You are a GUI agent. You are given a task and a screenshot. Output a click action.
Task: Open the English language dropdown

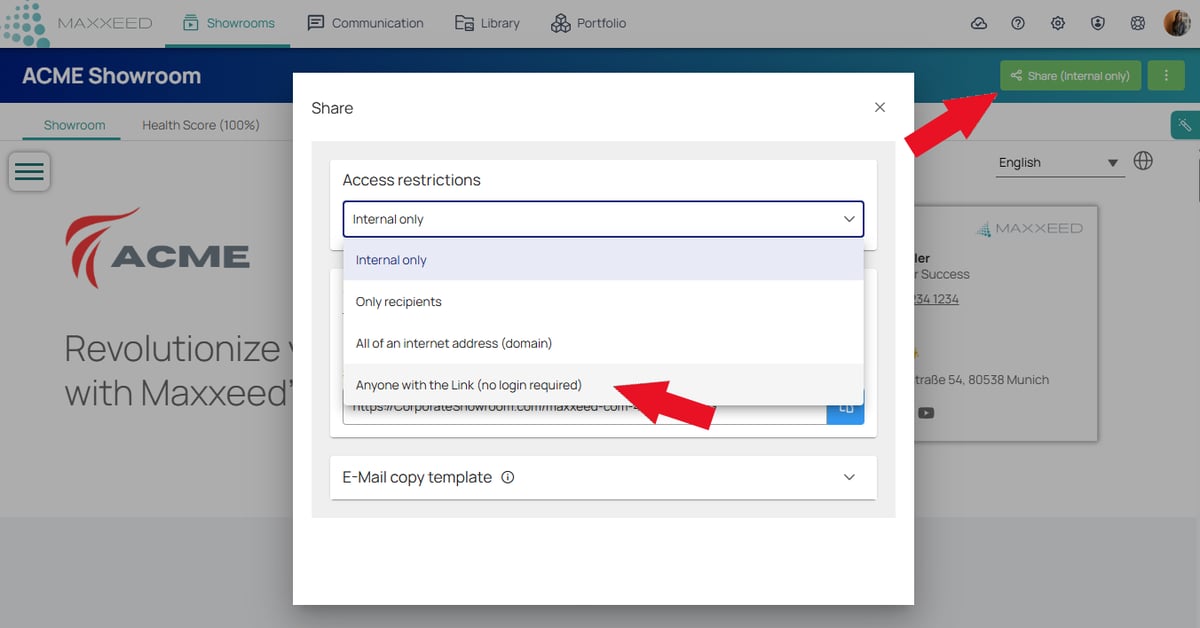coord(1059,163)
